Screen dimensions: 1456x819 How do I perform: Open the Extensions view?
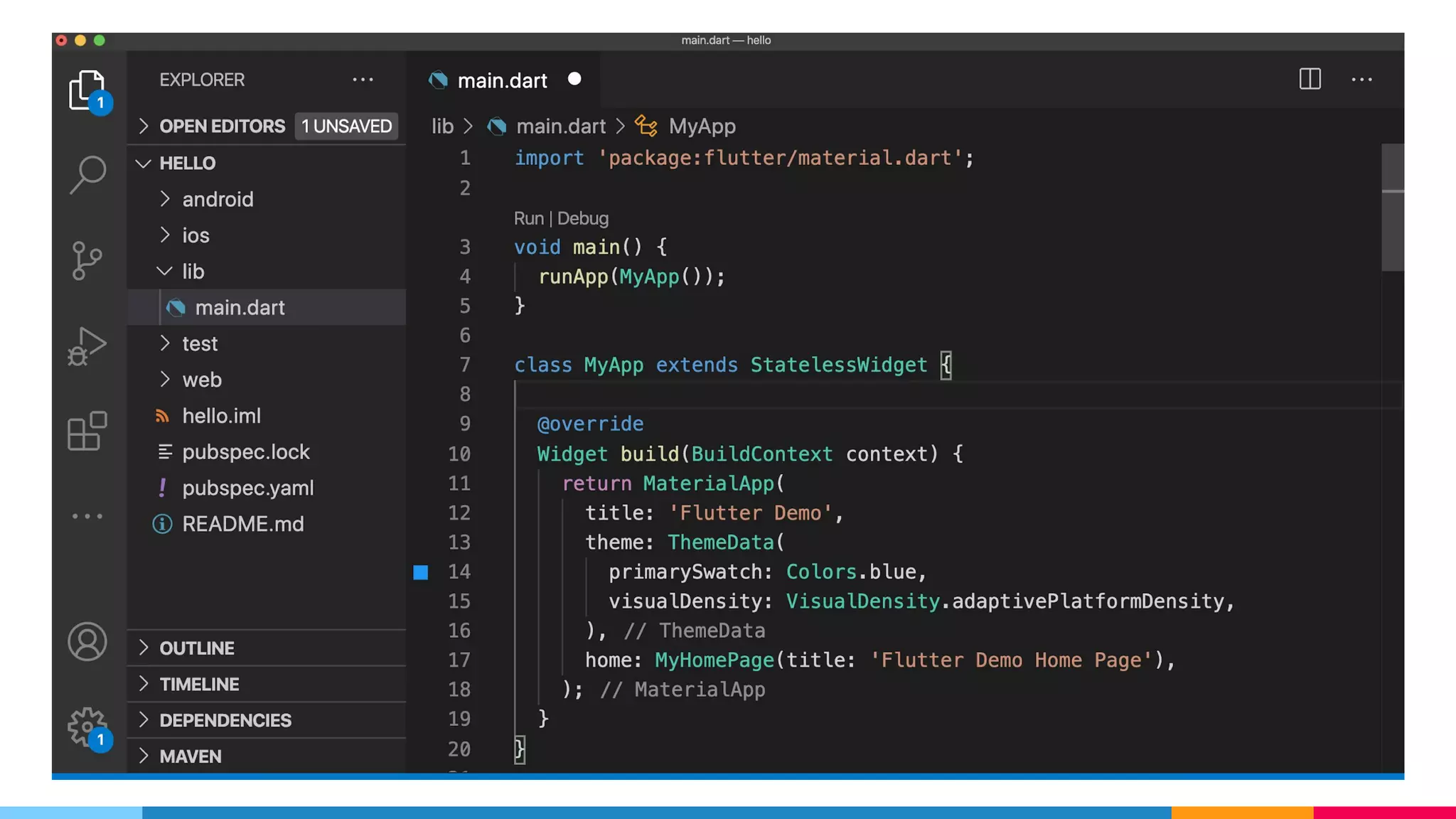coord(88,431)
